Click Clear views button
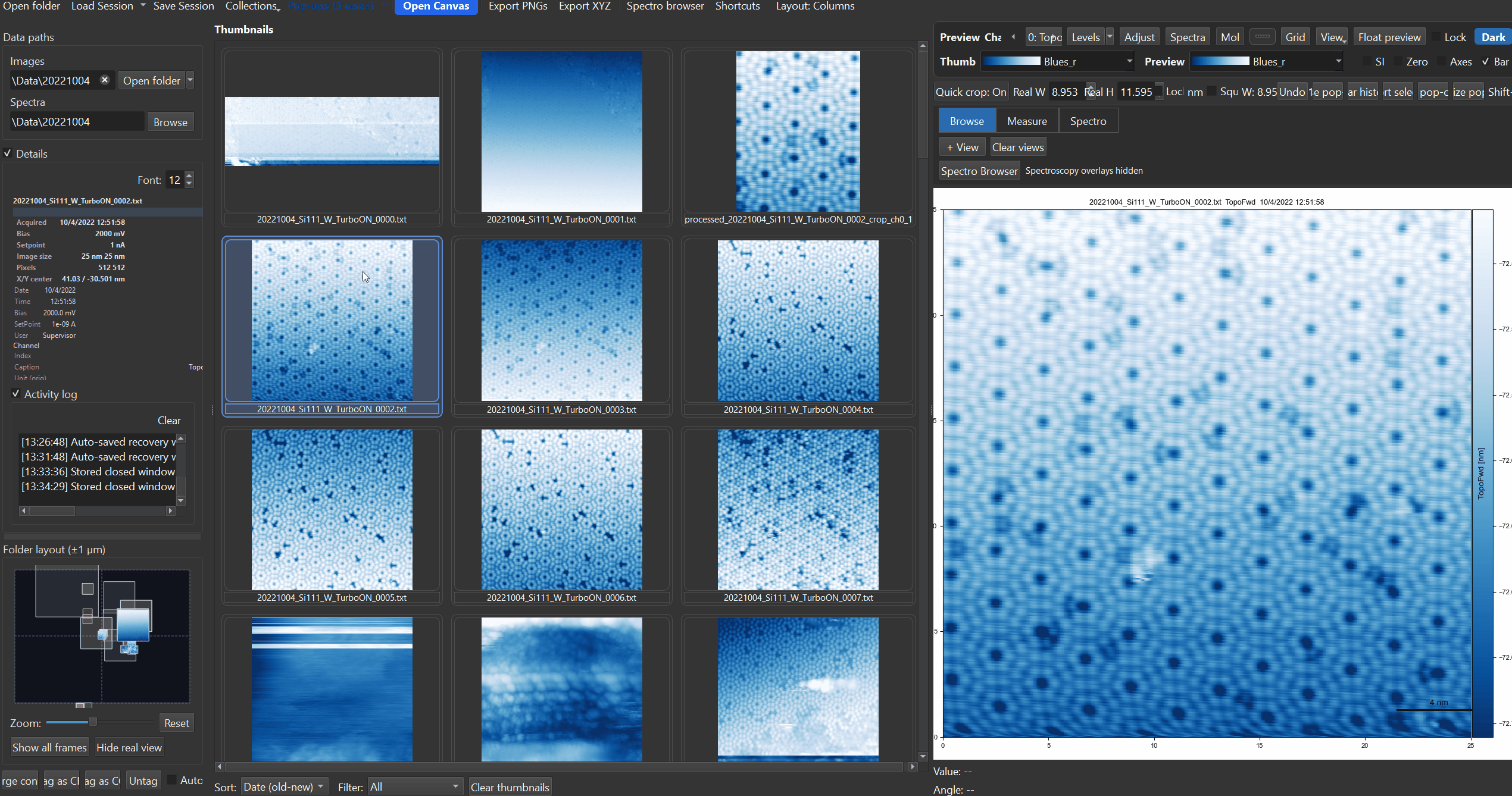Screen dimensions: 1512x796 coord(1017,146)
